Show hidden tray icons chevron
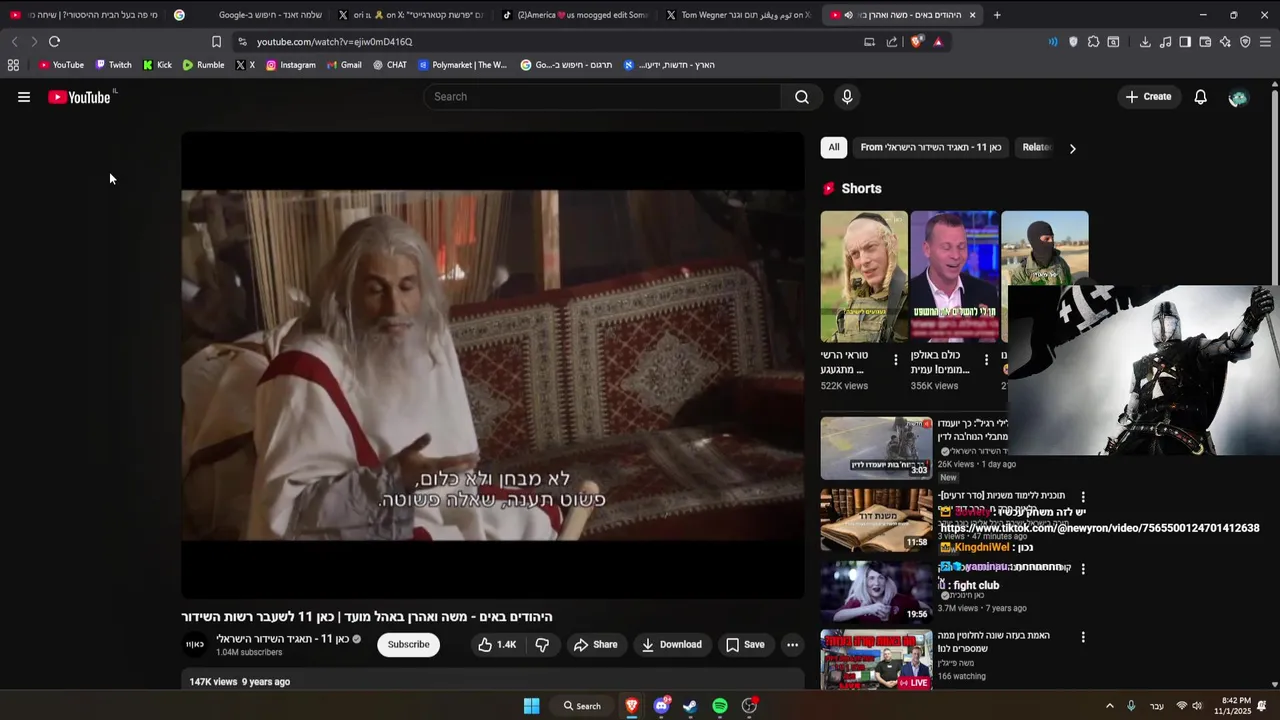The image size is (1280, 720). [1109, 706]
